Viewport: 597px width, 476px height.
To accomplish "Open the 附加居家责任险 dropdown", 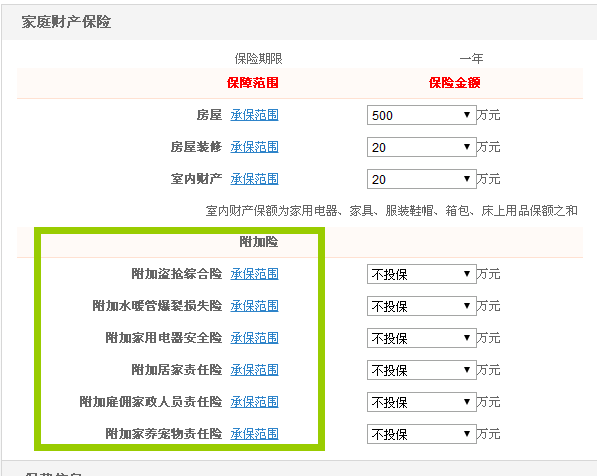I will 421,370.
